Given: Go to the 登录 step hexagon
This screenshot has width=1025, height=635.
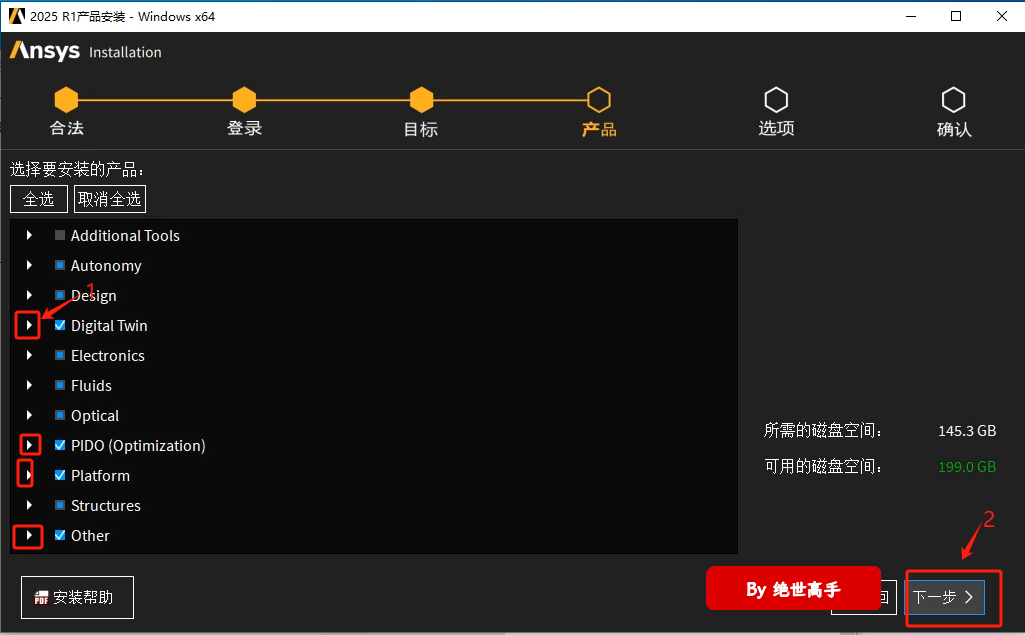Looking at the screenshot, I should [244, 99].
